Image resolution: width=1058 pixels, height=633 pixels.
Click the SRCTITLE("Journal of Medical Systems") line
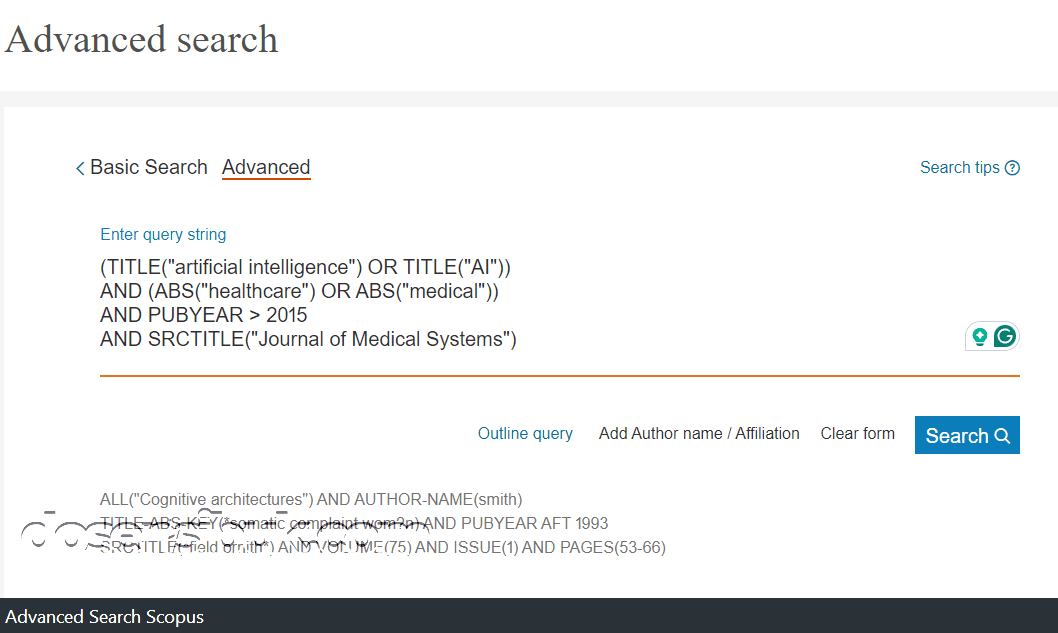[308, 339]
